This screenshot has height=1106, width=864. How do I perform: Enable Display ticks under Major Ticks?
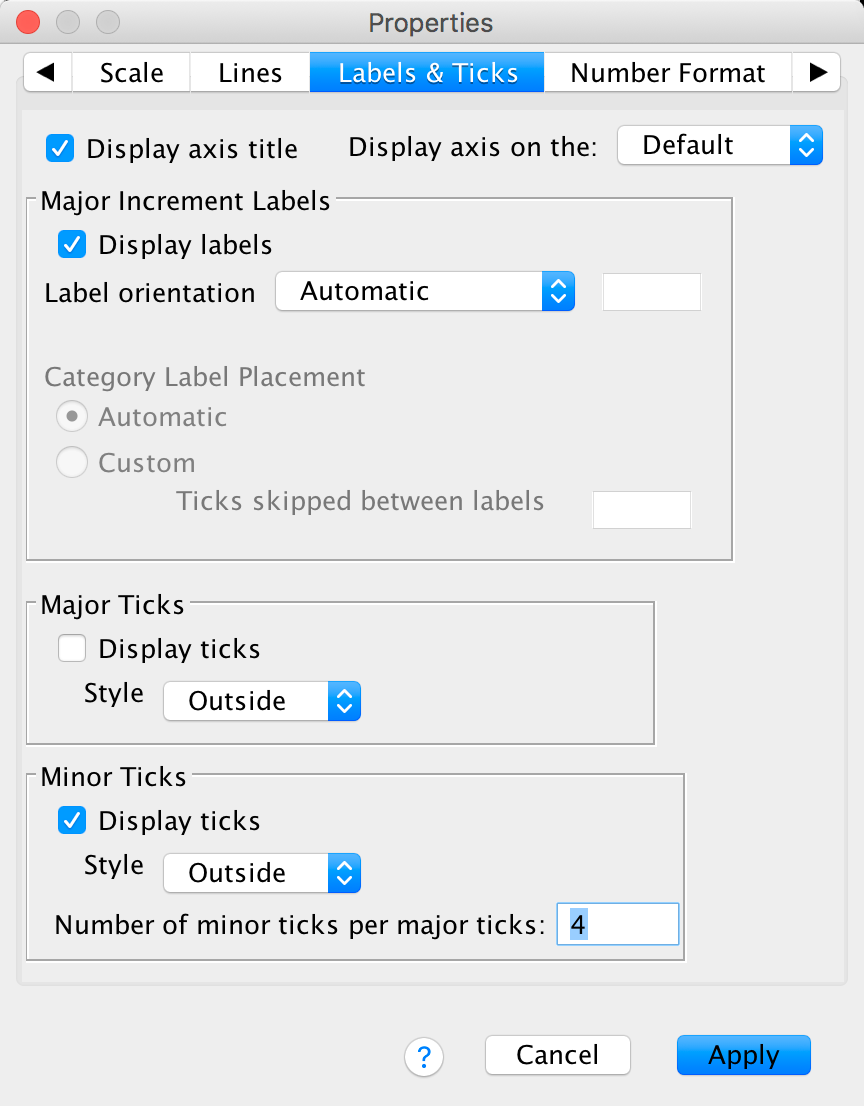[x=72, y=649]
